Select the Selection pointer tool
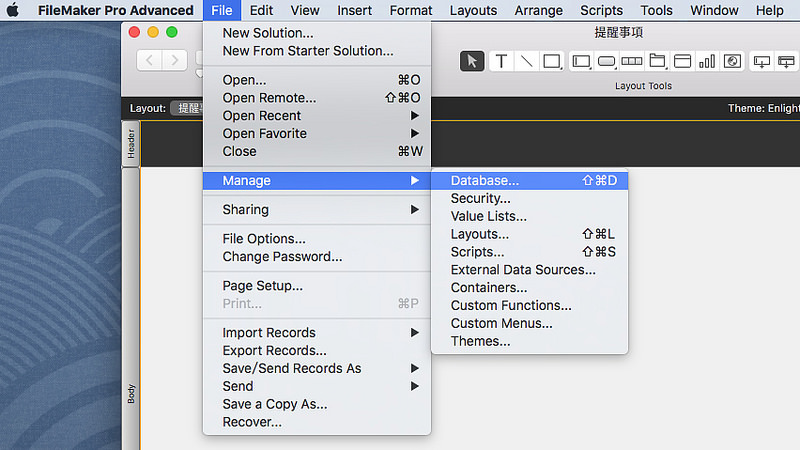The height and width of the screenshot is (450, 800). 472,61
